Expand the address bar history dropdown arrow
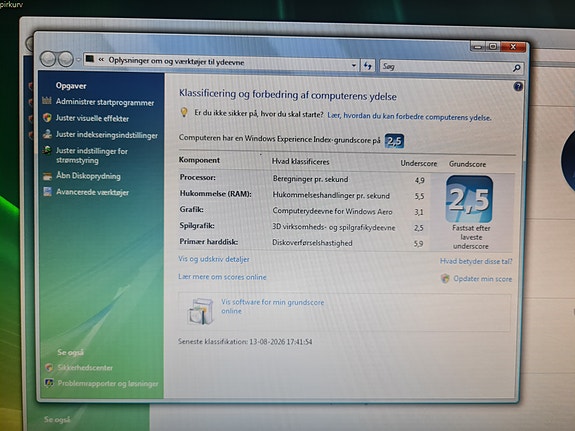The width and height of the screenshot is (575, 431). (x=354, y=66)
